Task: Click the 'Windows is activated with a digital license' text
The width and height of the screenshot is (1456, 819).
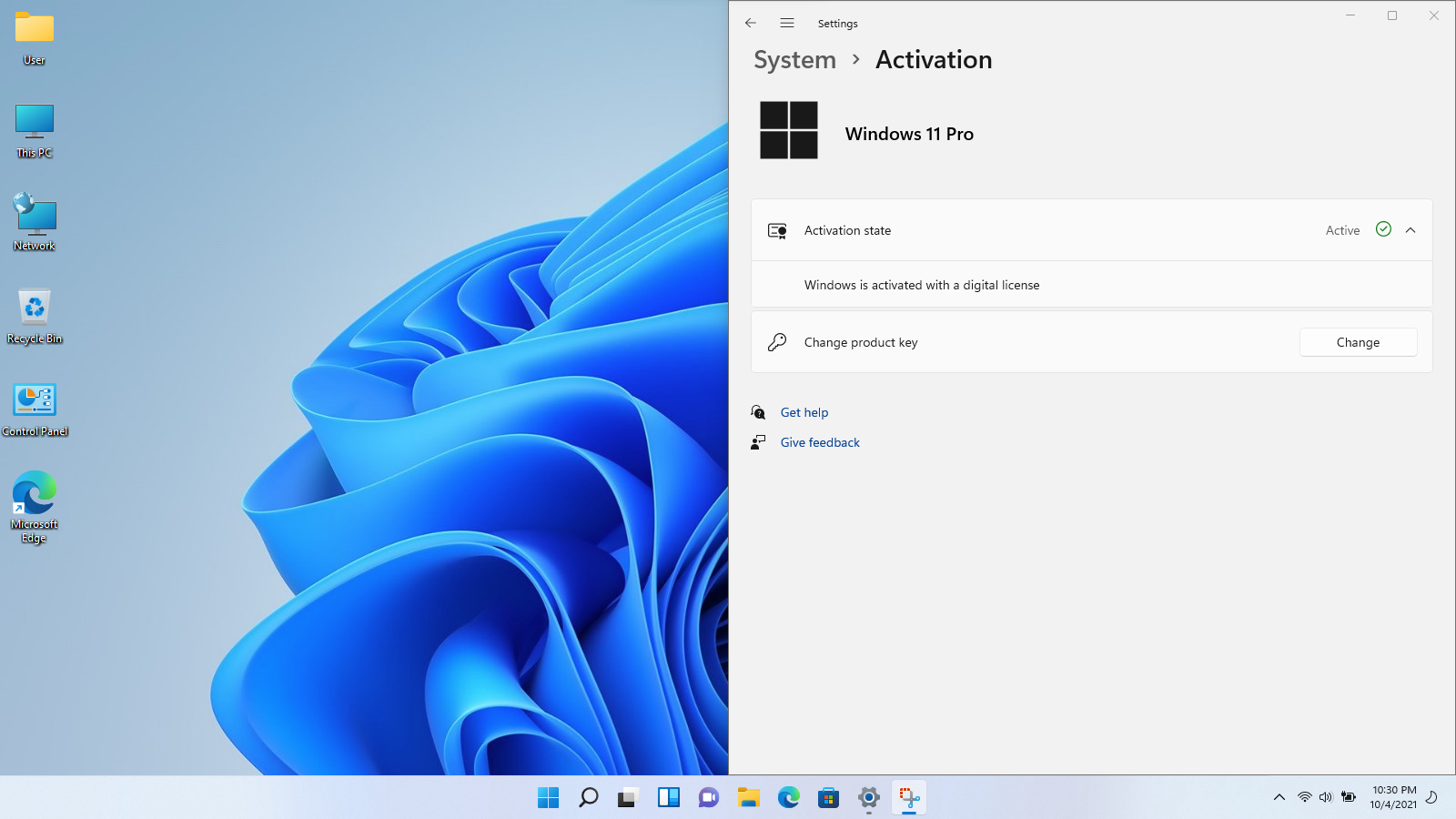Action: tap(922, 285)
